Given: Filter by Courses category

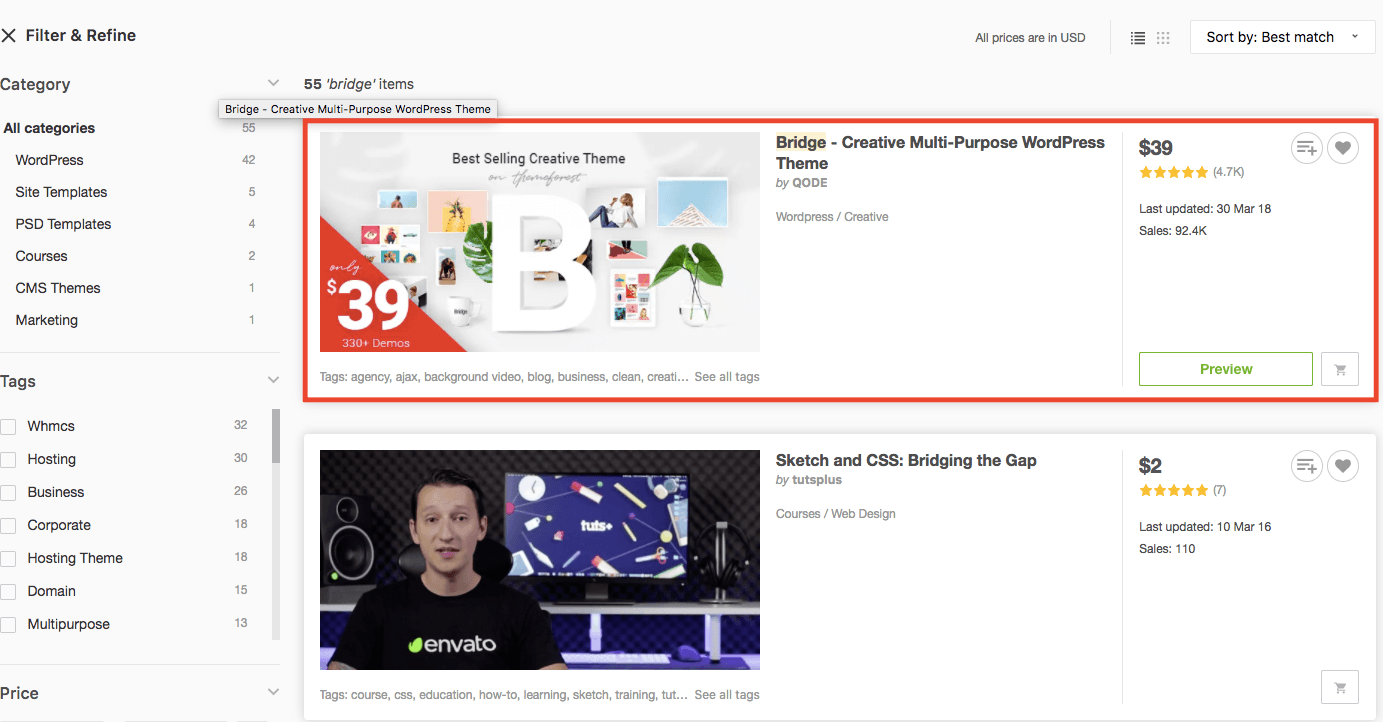Looking at the screenshot, I should 41,256.
